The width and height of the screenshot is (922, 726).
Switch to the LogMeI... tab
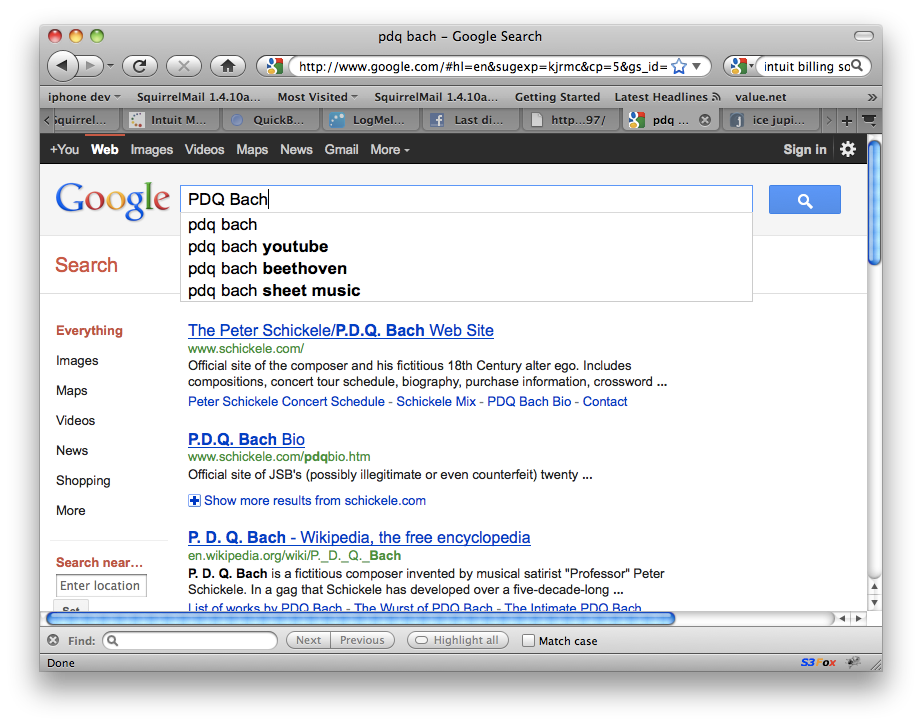(371, 120)
